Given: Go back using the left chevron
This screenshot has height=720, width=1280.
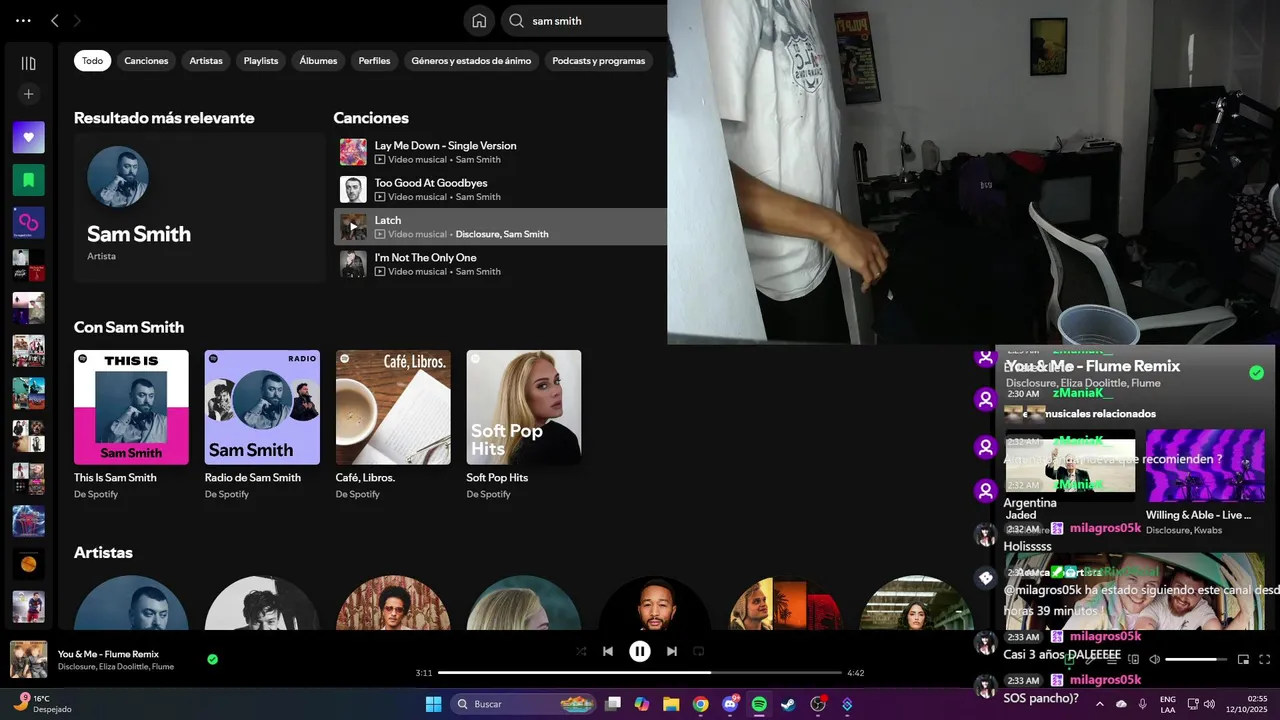Looking at the screenshot, I should 55,21.
